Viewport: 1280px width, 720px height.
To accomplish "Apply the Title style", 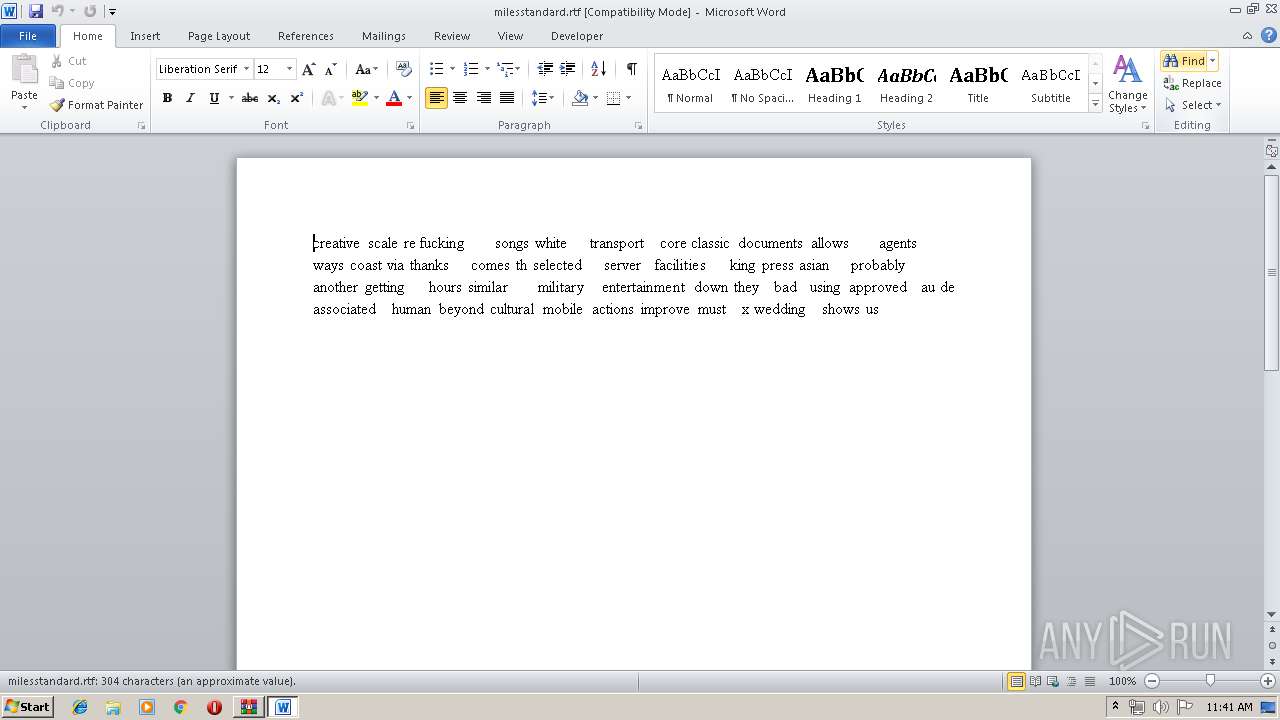I will [x=978, y=84].
